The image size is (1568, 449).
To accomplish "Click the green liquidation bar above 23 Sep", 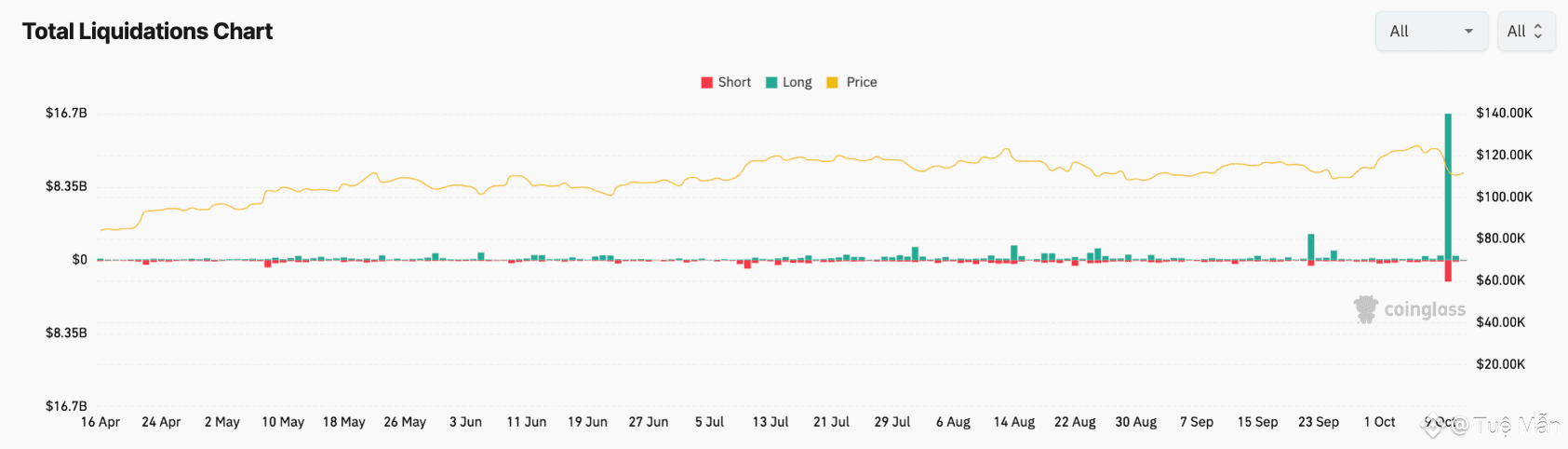I will [1311, 247].
